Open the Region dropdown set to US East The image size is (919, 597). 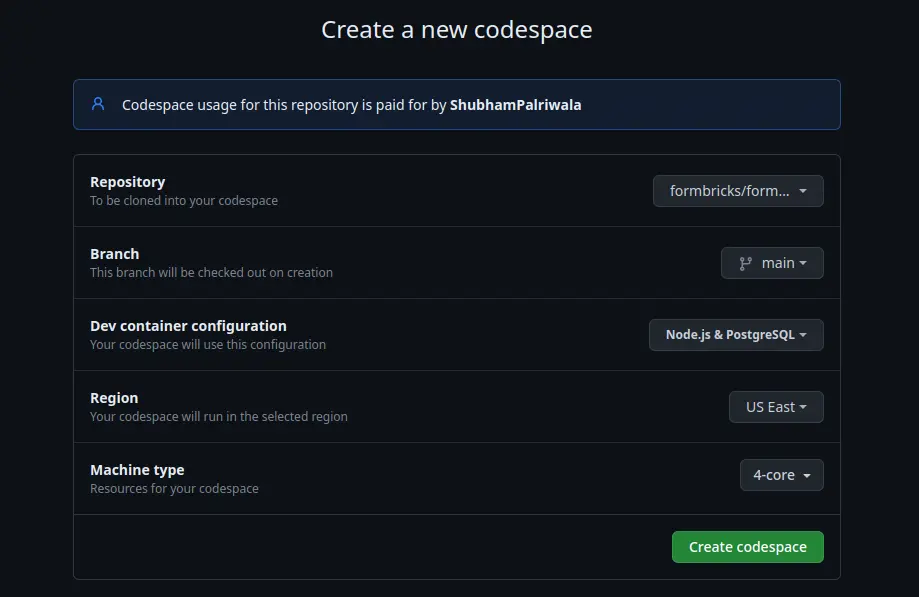pyautogui.click(x=776, y=407)
